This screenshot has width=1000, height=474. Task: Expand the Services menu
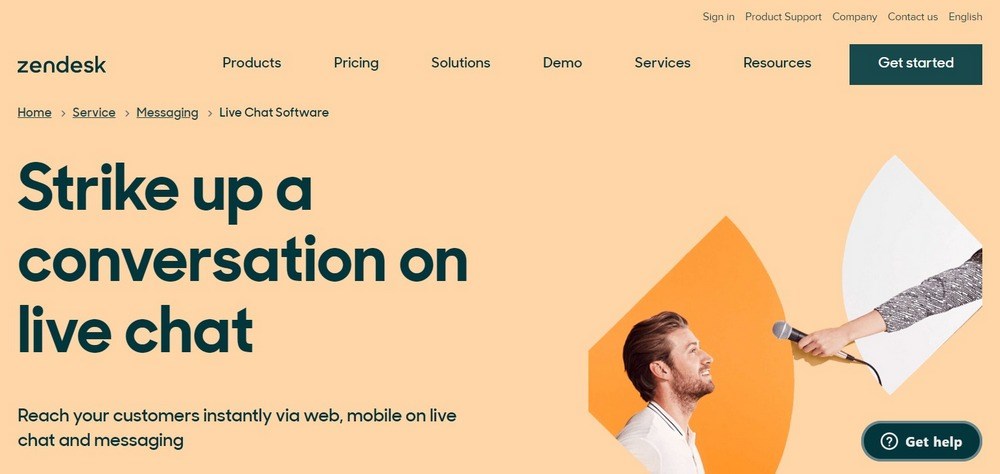coord(663,63)
